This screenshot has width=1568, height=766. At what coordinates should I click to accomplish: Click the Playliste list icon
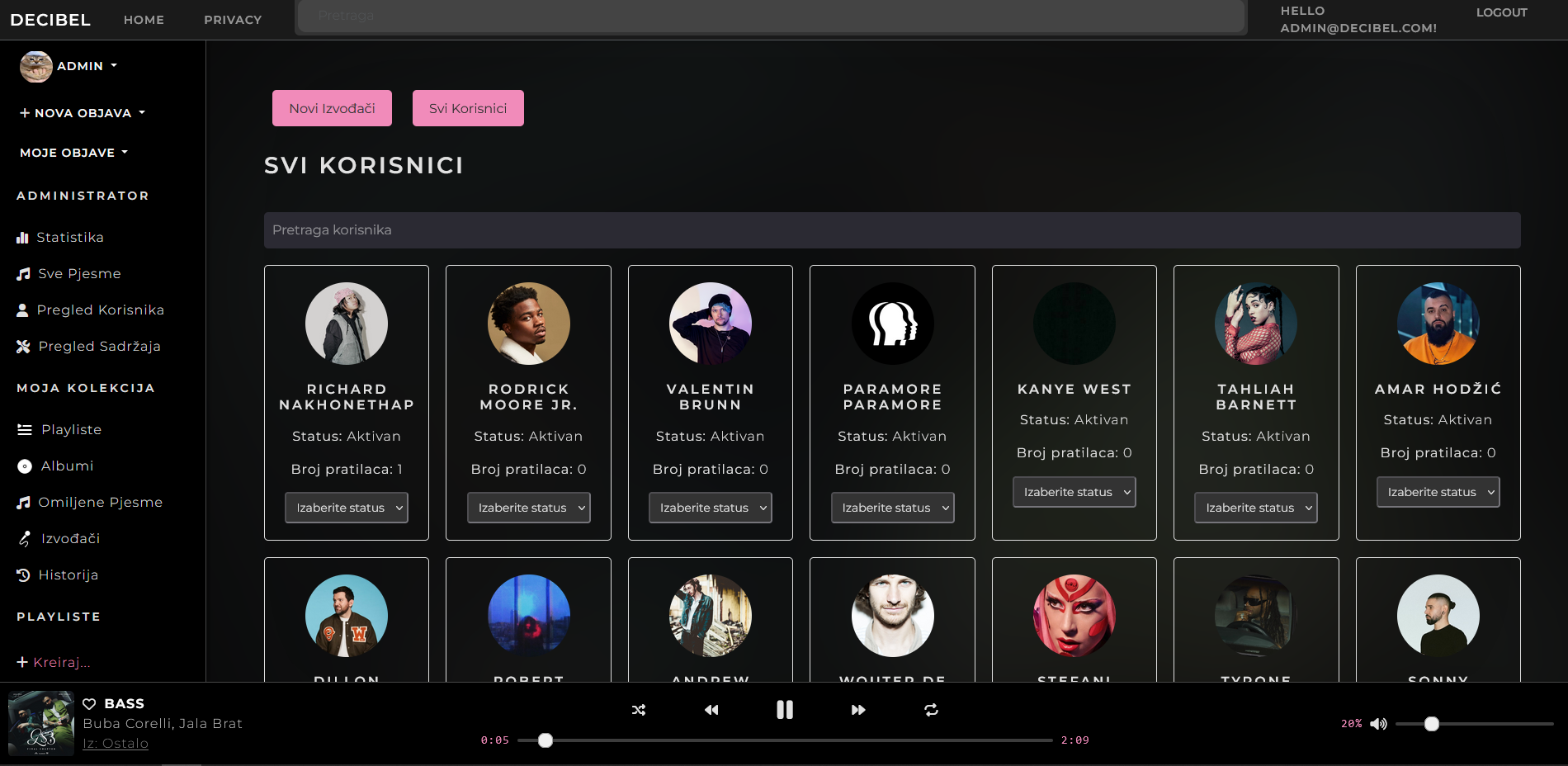coord(25,430)
